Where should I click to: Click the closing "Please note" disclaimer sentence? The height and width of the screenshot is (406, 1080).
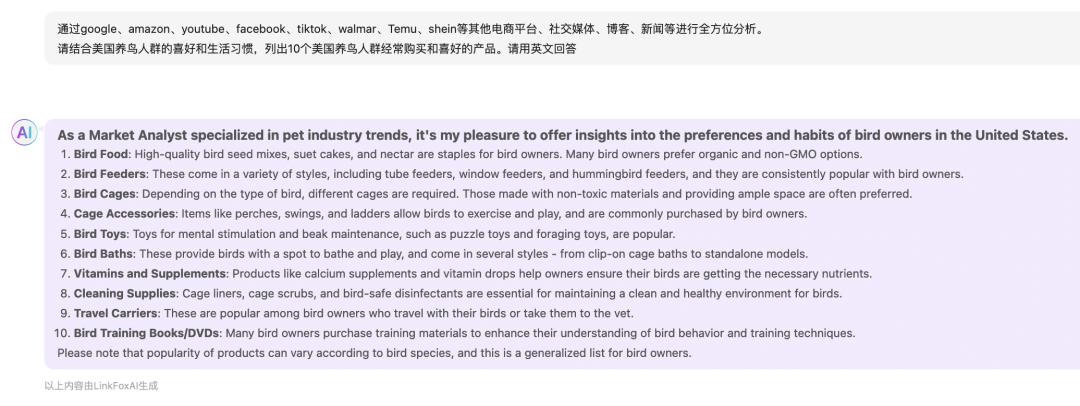(x=374, y=353)
